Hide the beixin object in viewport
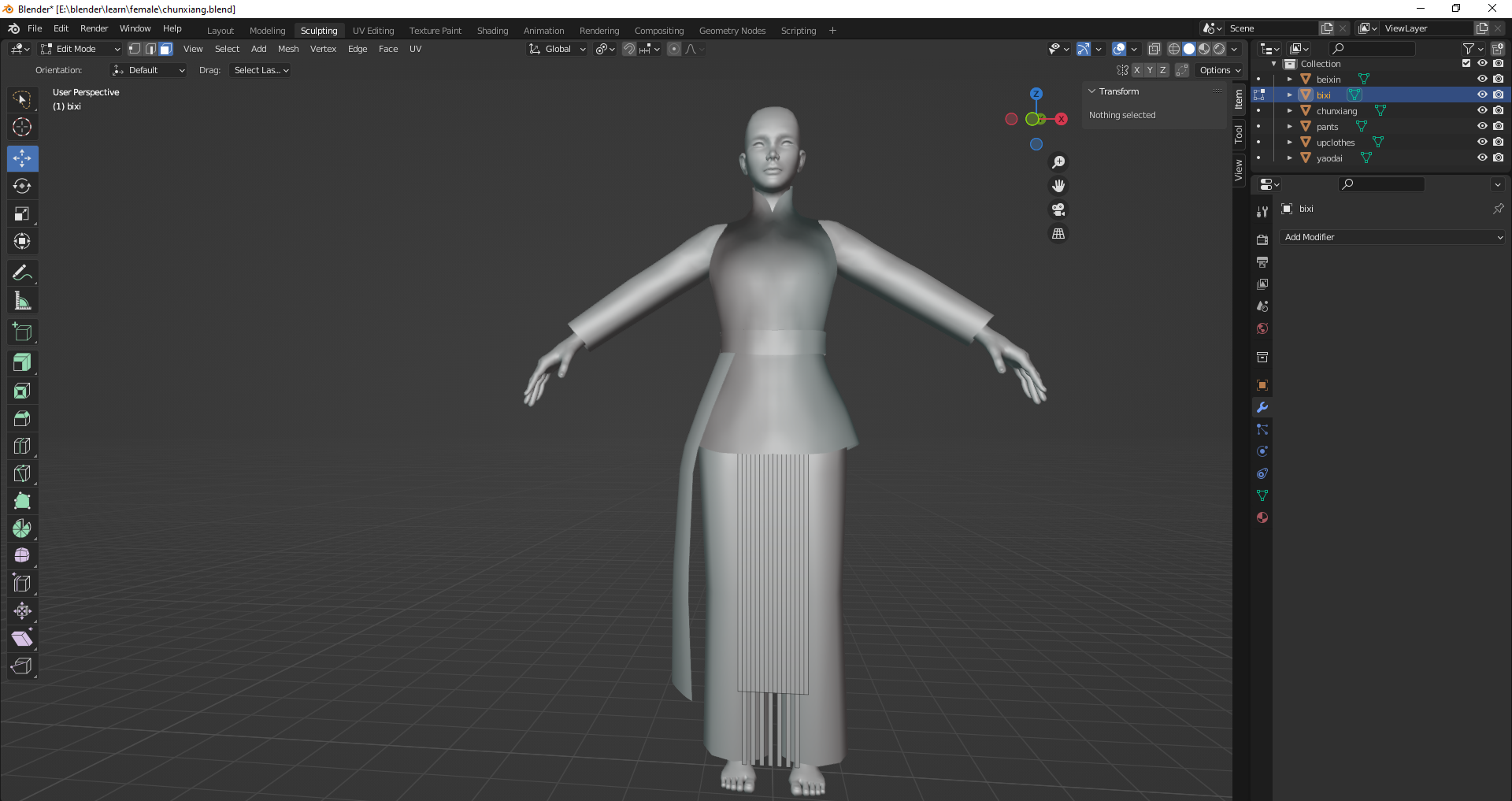 (x=1482, y=79)
